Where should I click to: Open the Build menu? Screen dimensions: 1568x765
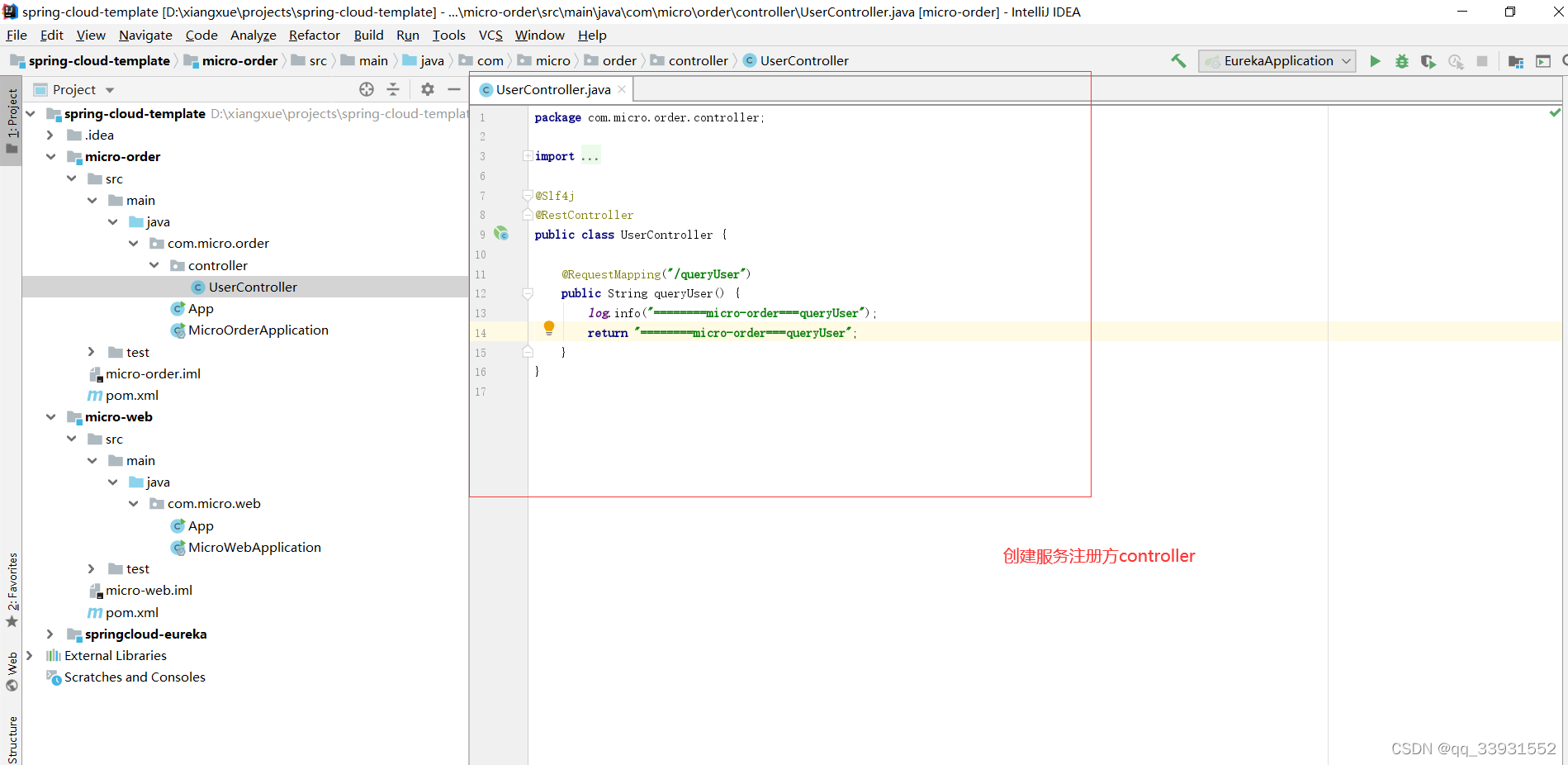368,35
